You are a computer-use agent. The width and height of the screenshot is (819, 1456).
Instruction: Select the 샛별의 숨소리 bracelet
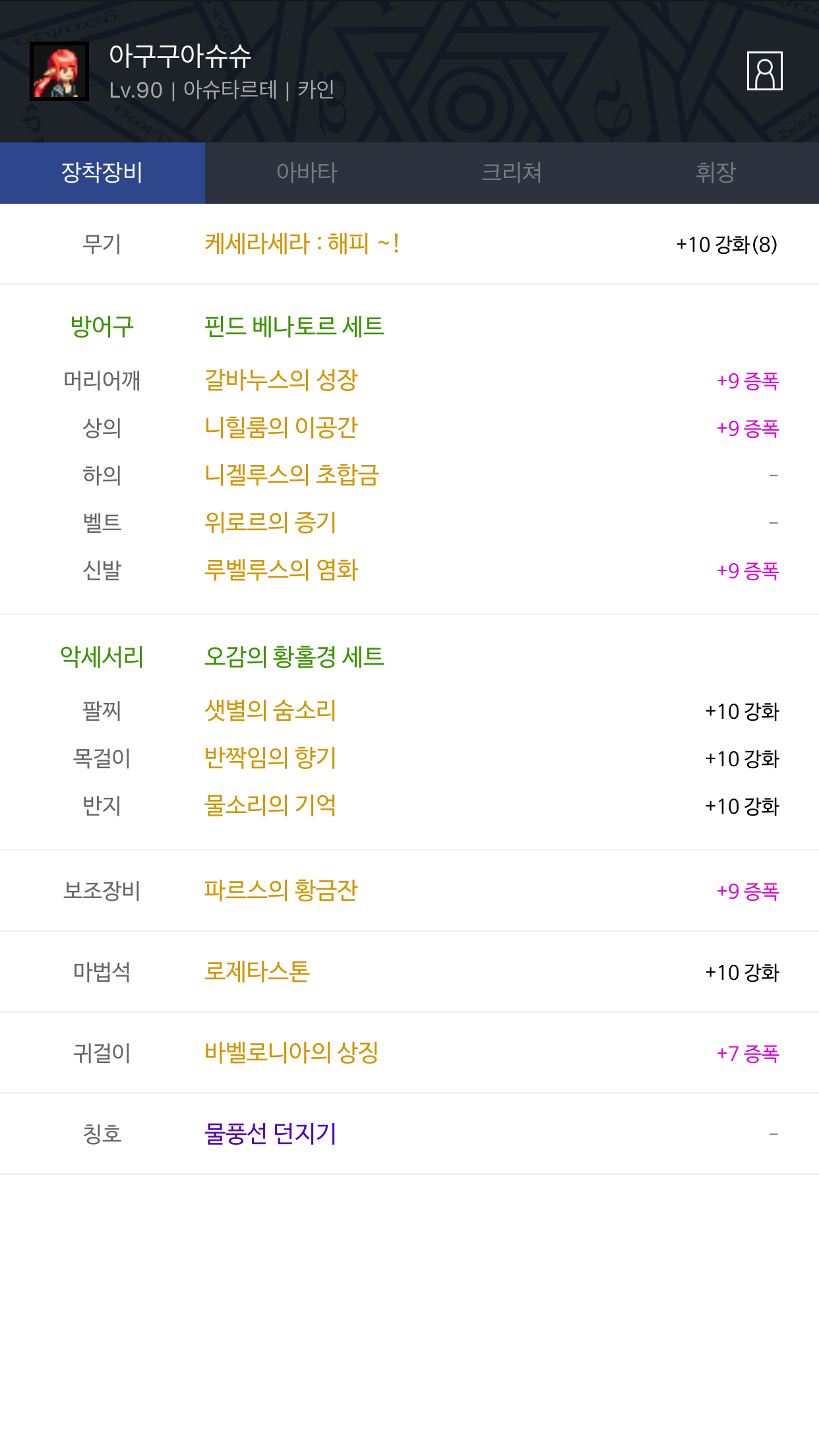coord(270,710)
